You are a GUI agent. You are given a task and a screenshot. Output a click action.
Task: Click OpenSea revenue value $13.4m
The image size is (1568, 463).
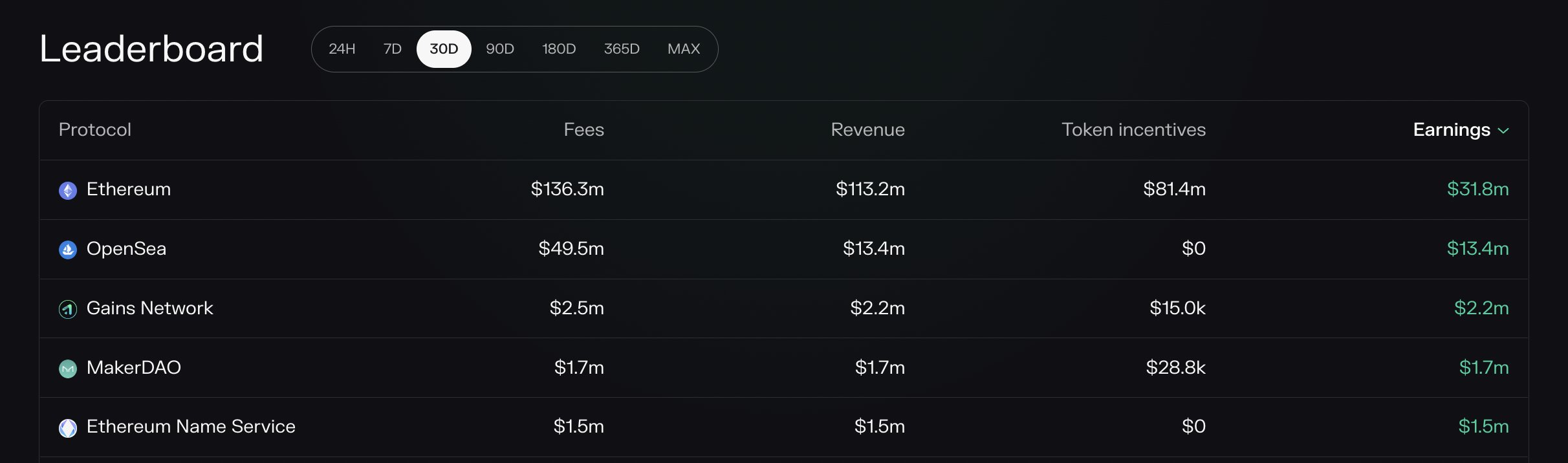(874, 249)
